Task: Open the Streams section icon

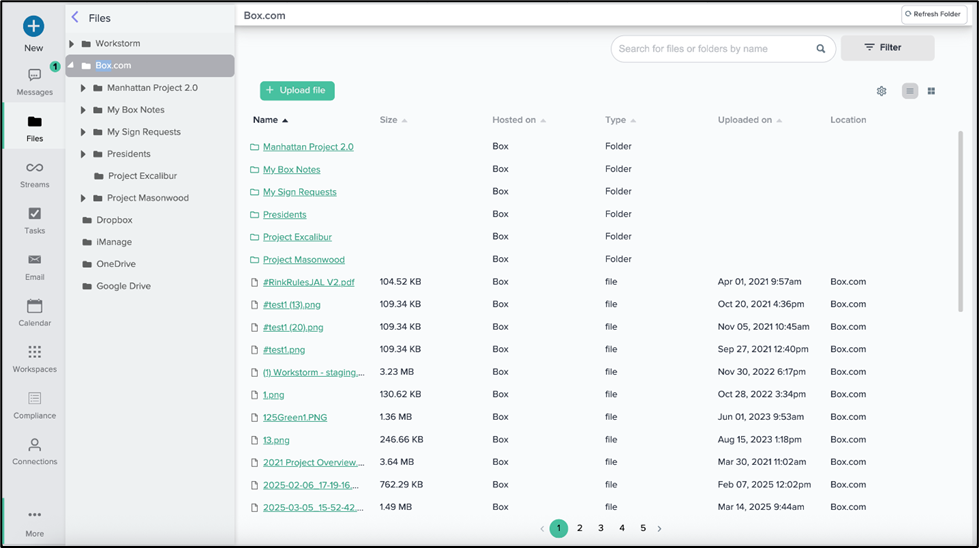Action: pyautogui.click(x=34, y=167)
